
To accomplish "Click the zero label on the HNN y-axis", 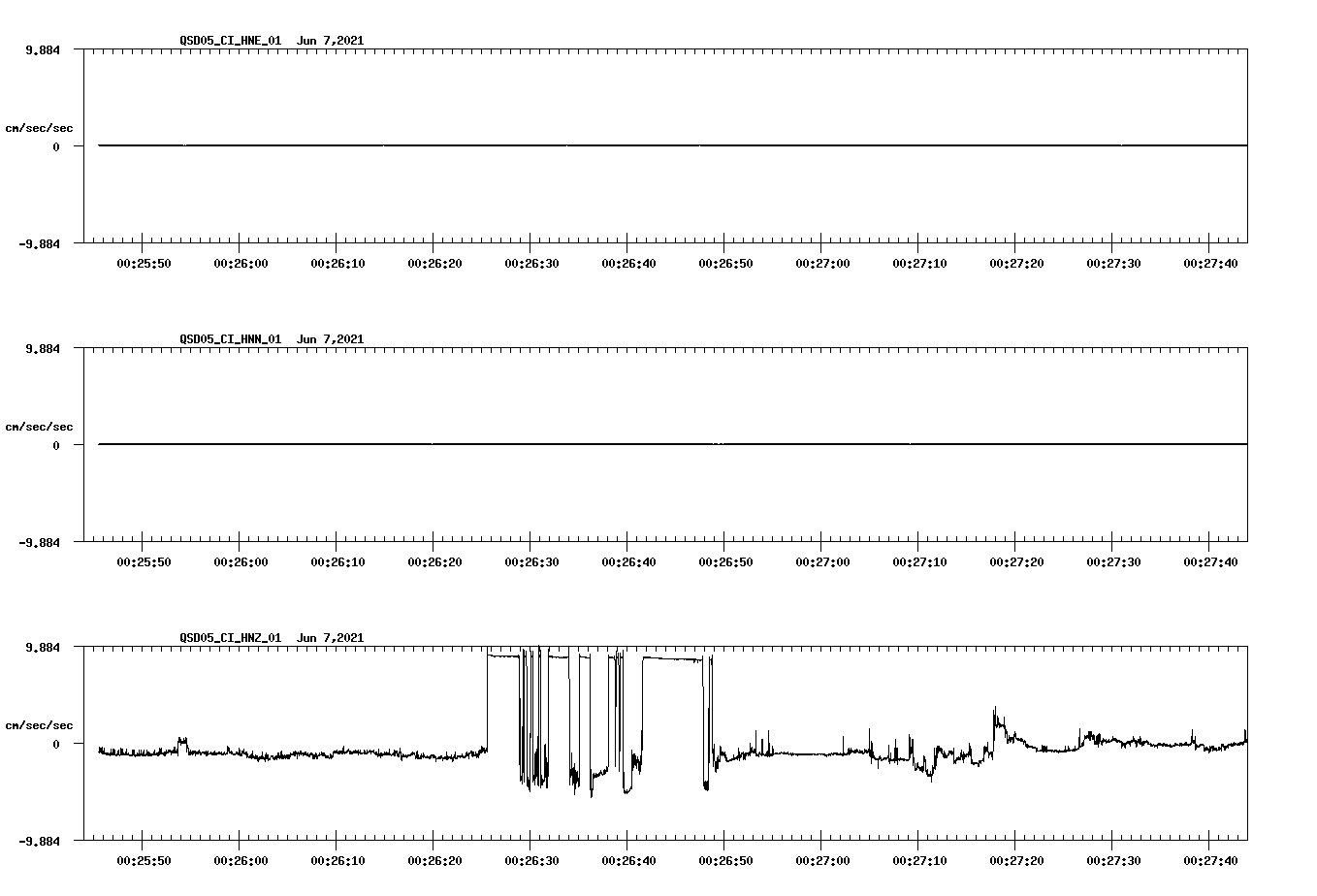I will click(x=56, y=445).
